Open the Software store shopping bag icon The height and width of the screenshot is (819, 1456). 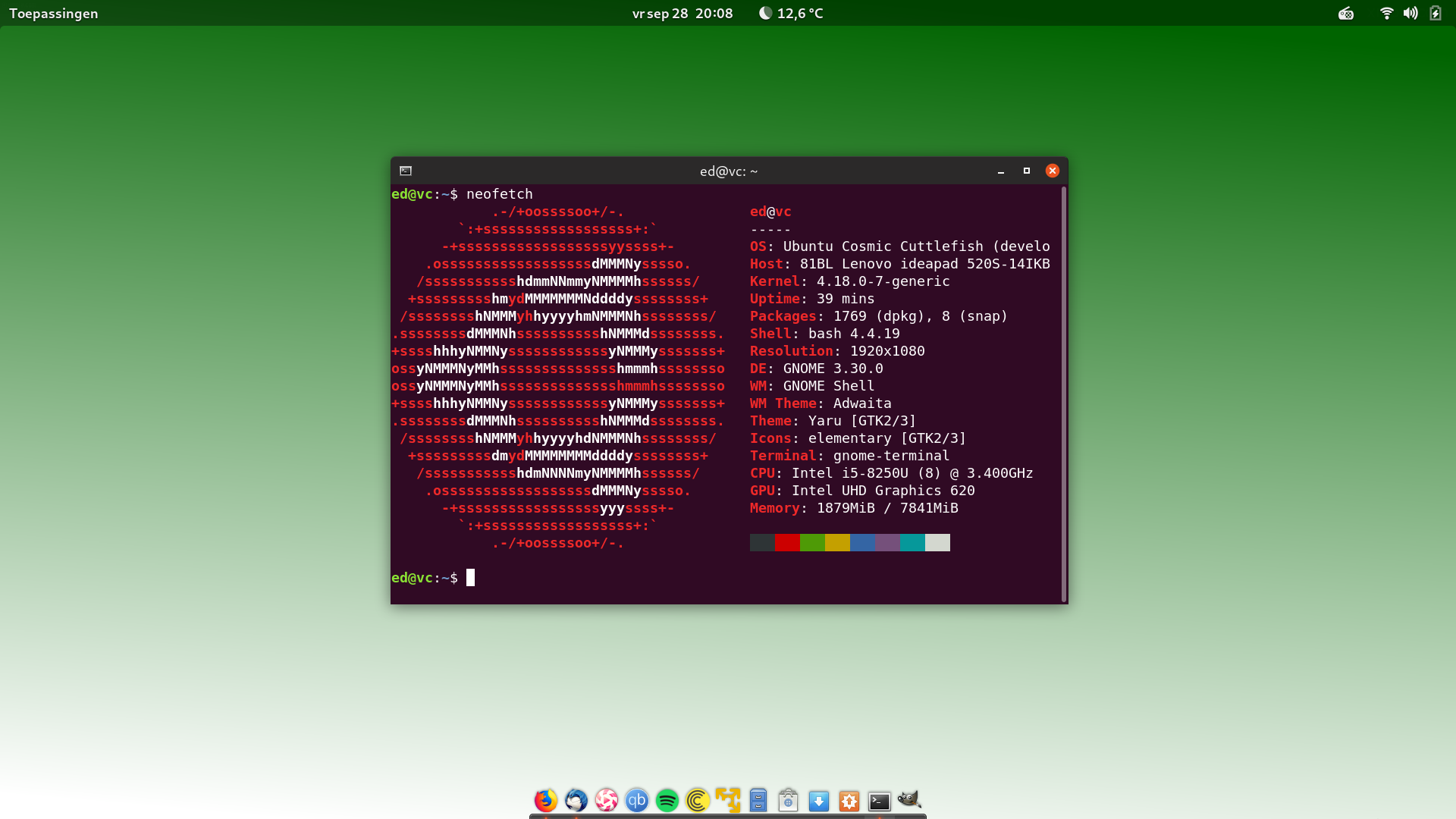click(789, 800)
